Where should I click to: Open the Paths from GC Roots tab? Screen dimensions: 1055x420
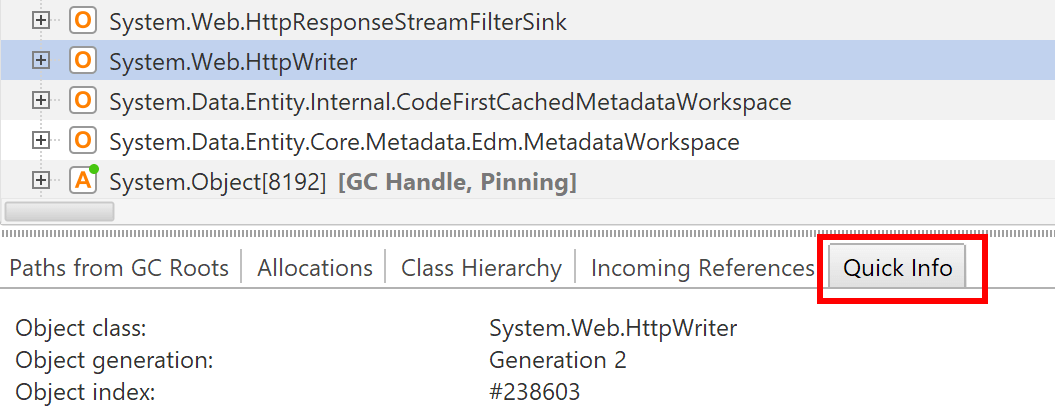click(119, 268)
